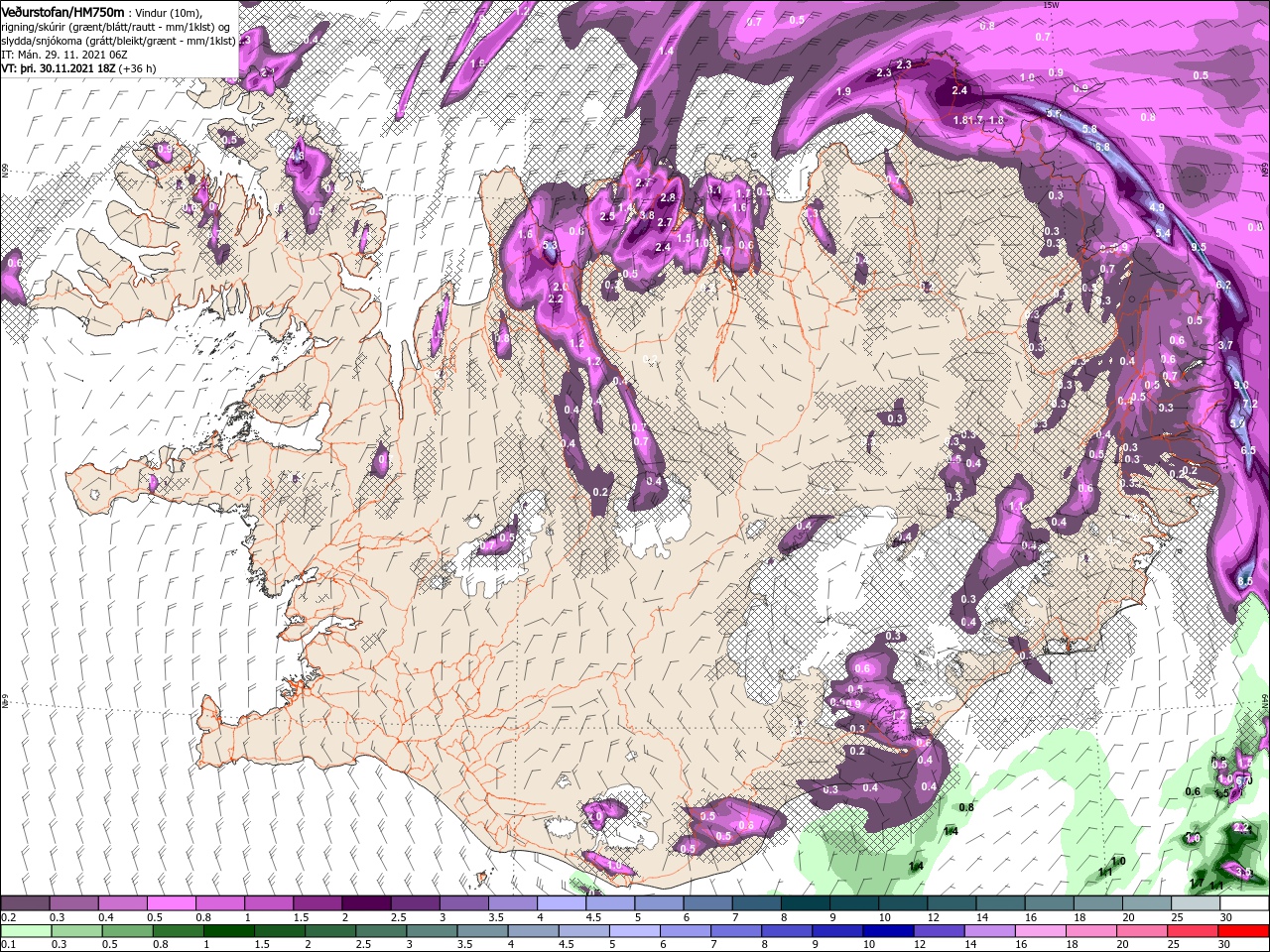Select snow scale swatch between 0.2 and 0.3
This screenshot has width=1270, height=952.
tap(26, 904)
